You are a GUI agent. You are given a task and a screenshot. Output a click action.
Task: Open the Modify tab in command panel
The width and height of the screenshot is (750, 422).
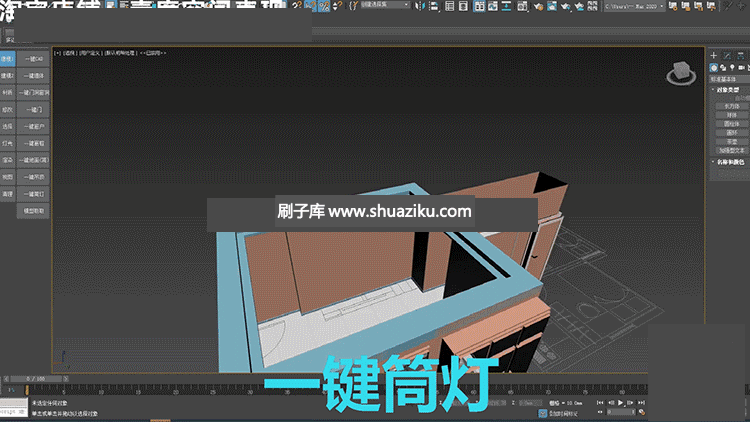tap(727, 56)
